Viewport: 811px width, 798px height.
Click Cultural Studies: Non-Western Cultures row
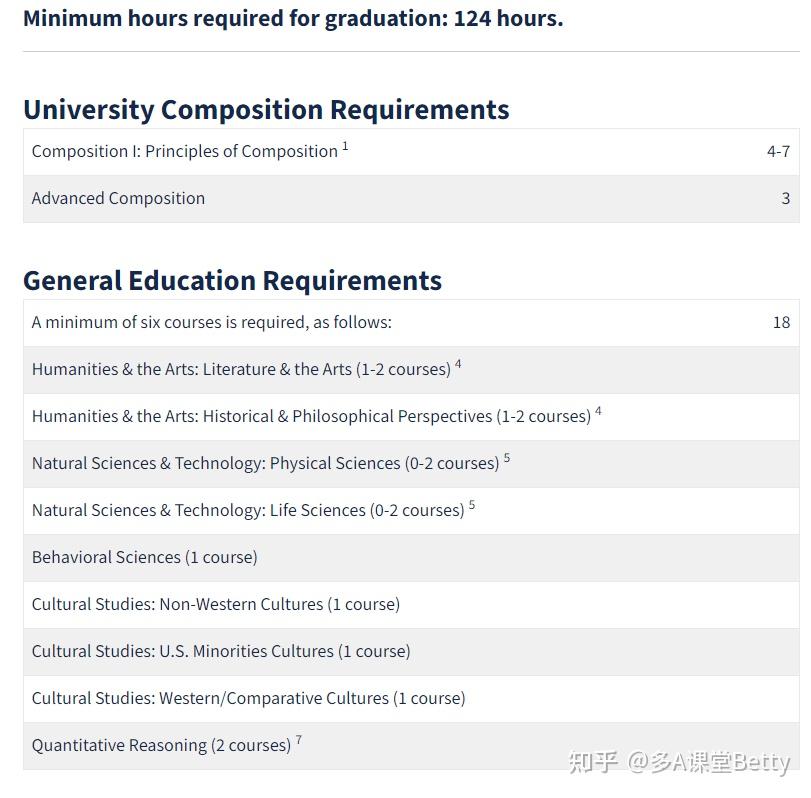411,605
